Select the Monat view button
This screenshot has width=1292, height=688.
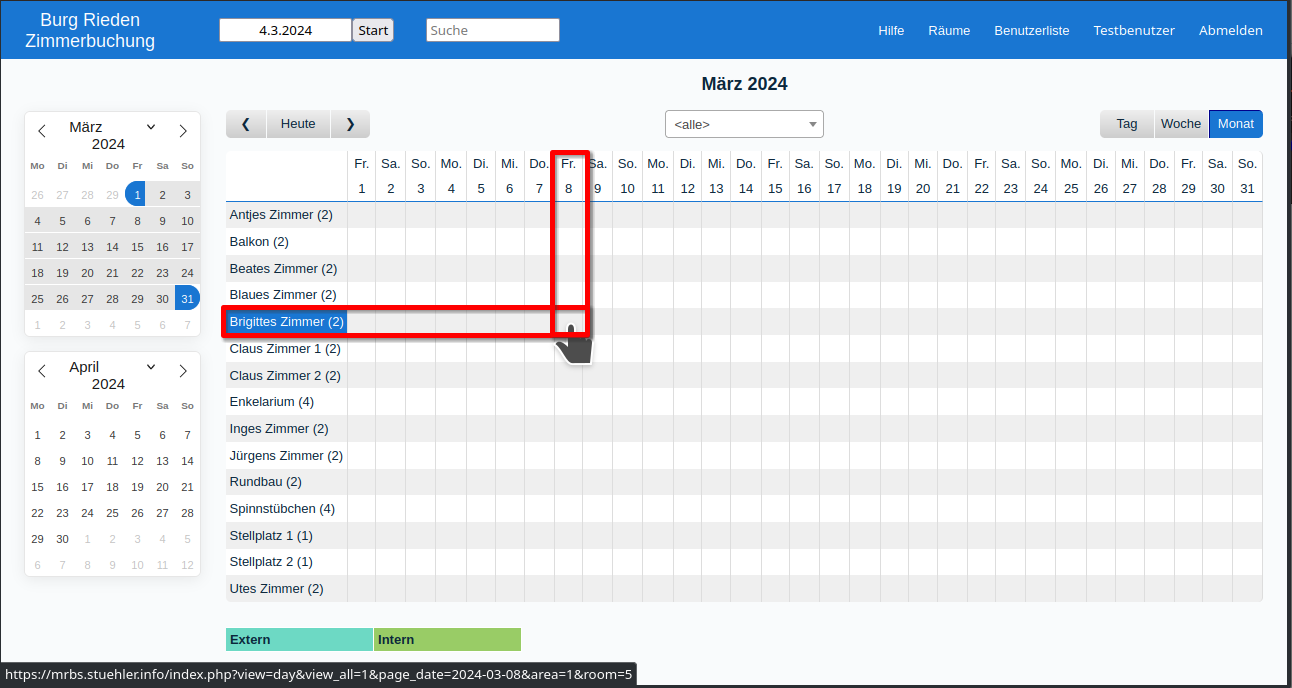pyautogui.click(x=1236, y=124)
